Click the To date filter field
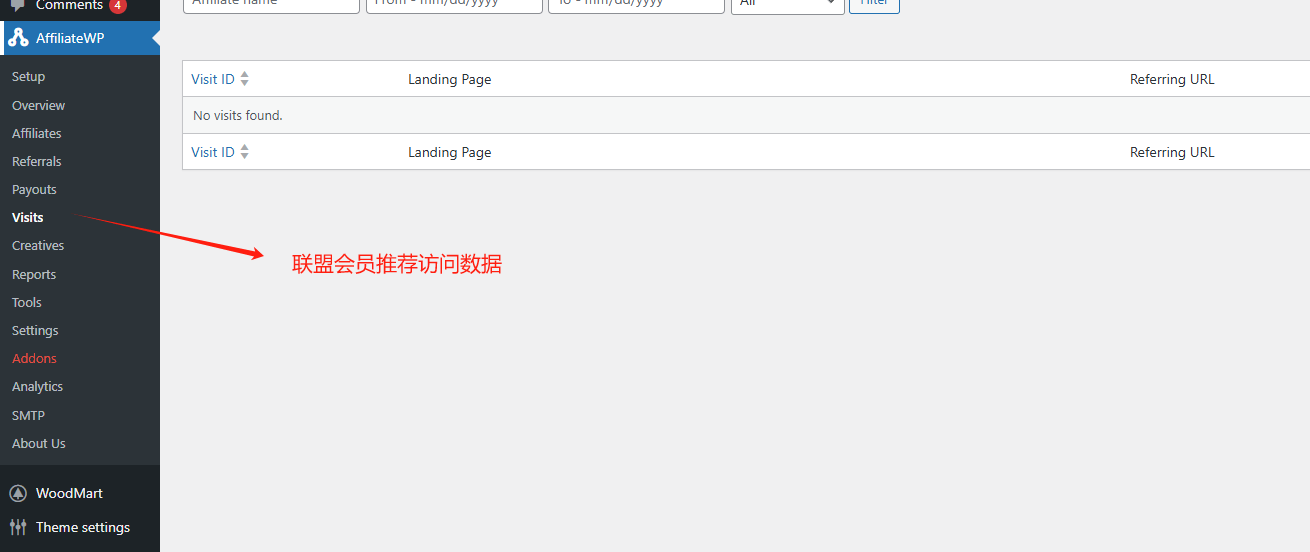This screenshot has width=1310, height=552. pyautogui.click(x=636, y=4)
